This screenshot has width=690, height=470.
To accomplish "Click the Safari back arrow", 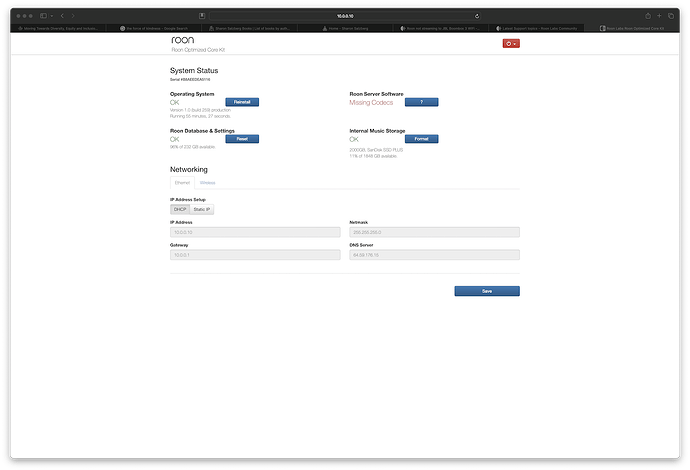I will pos(64,16).
